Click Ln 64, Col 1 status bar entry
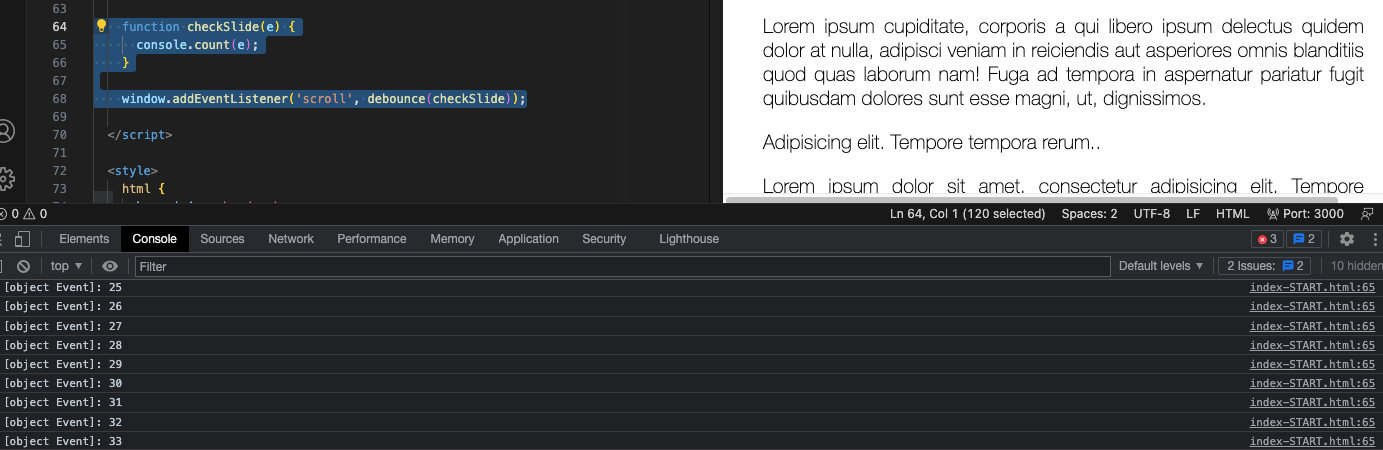 [967, 214]
